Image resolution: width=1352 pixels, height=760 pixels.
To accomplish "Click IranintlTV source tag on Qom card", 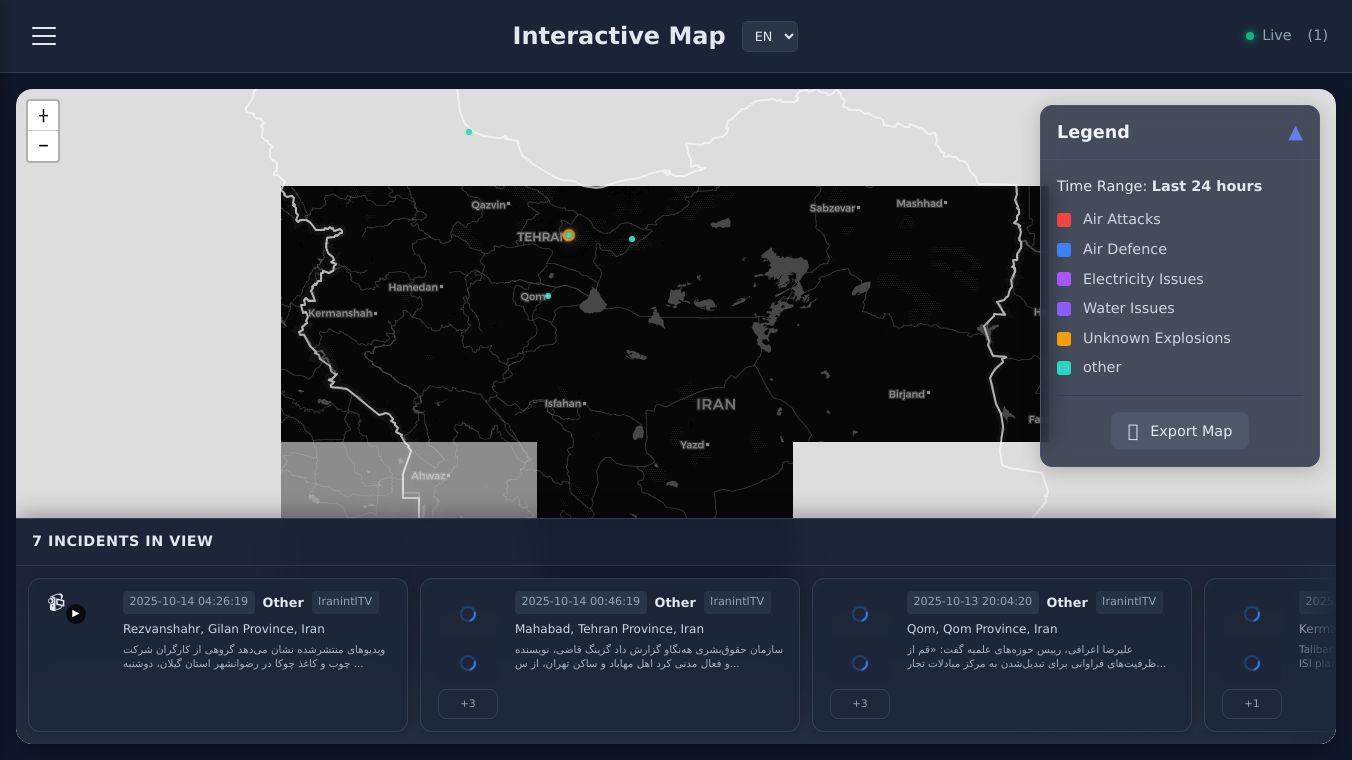I will pyautogui.click(x=1129, y=602).
